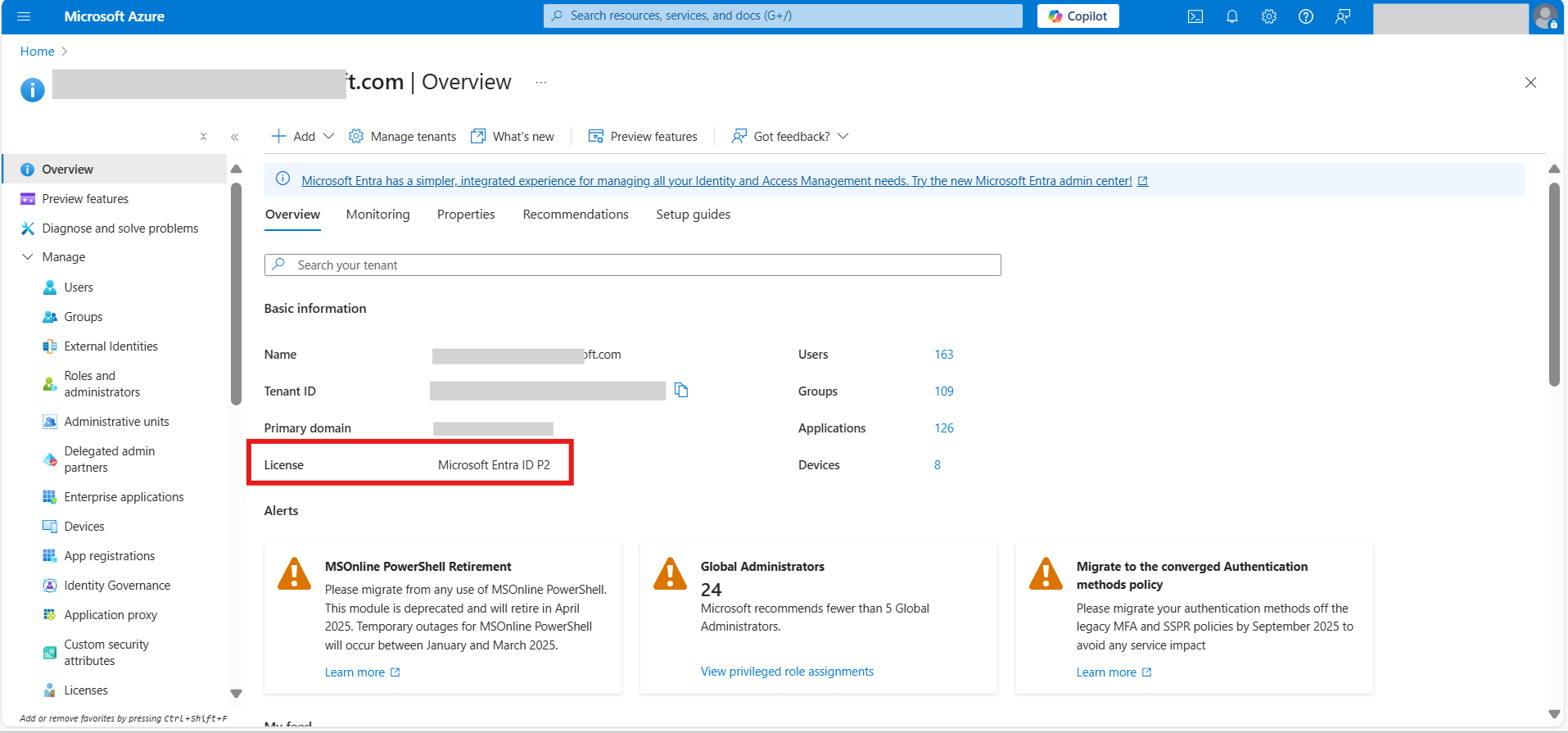
Task: Switch to the Monitoring tab
Action: pyautogui.click(x=377, y=215)
